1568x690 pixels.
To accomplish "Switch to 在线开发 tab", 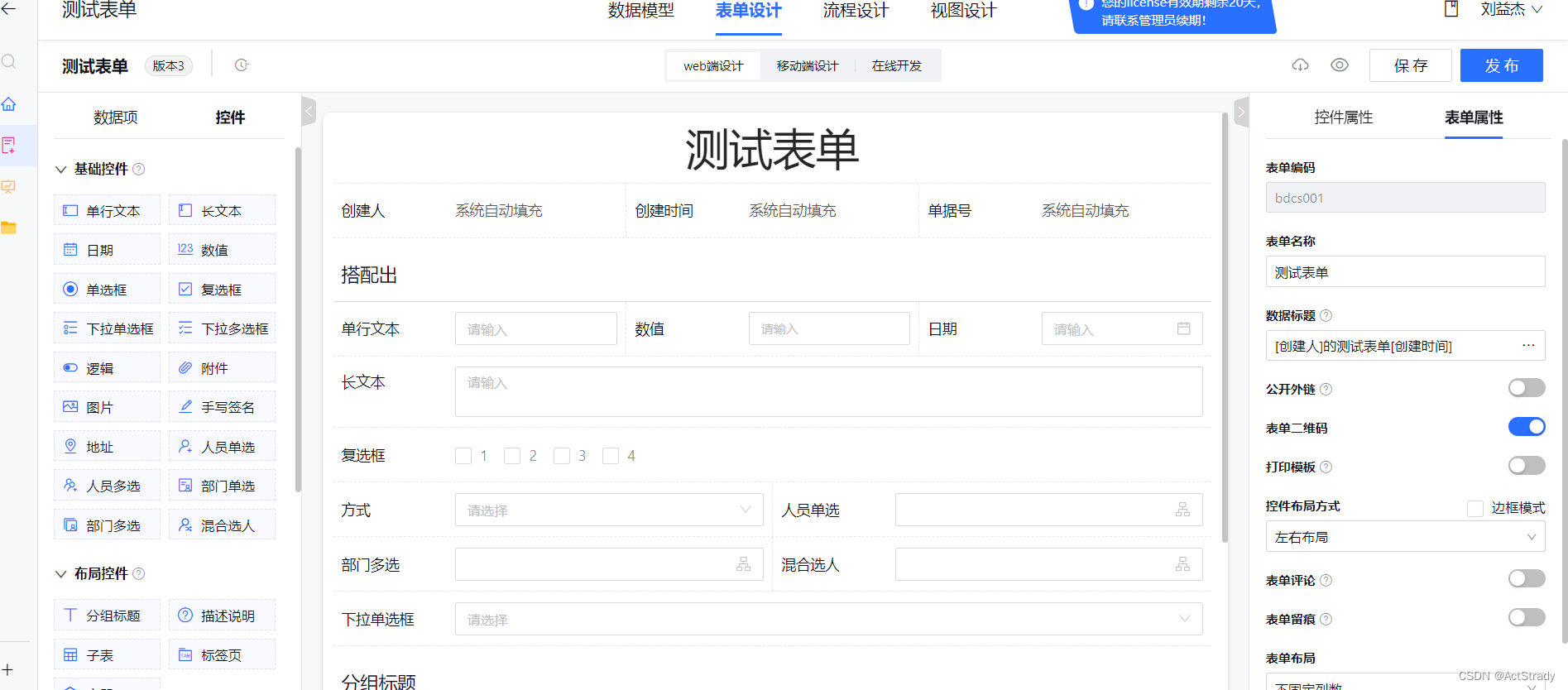I will point(897,65).
